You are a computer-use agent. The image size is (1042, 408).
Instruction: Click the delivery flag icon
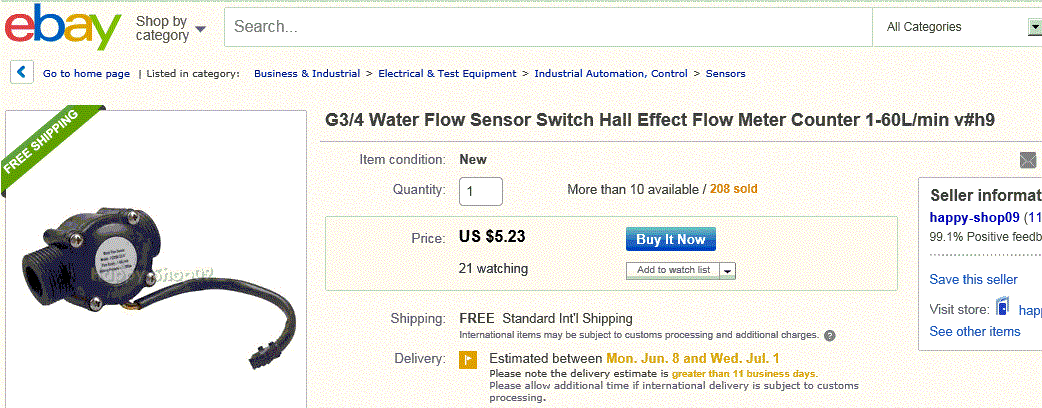(x=468, y=359)
